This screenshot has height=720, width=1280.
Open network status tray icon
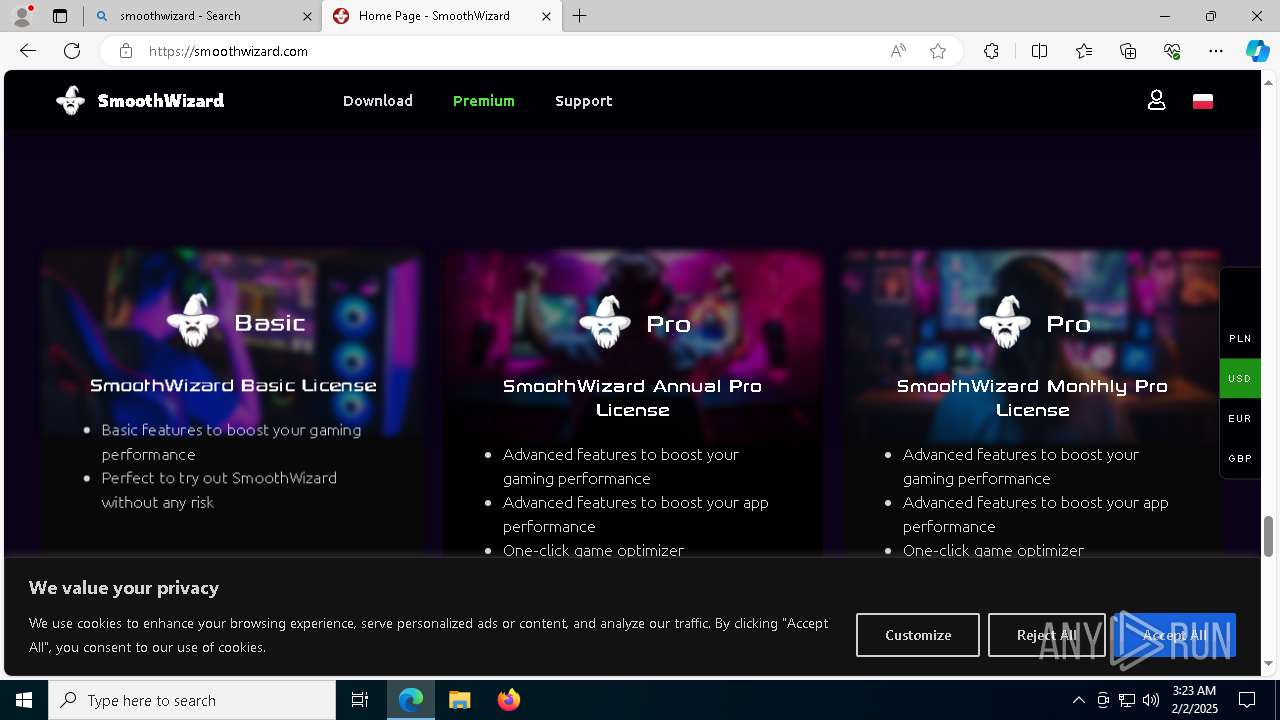1127,700
